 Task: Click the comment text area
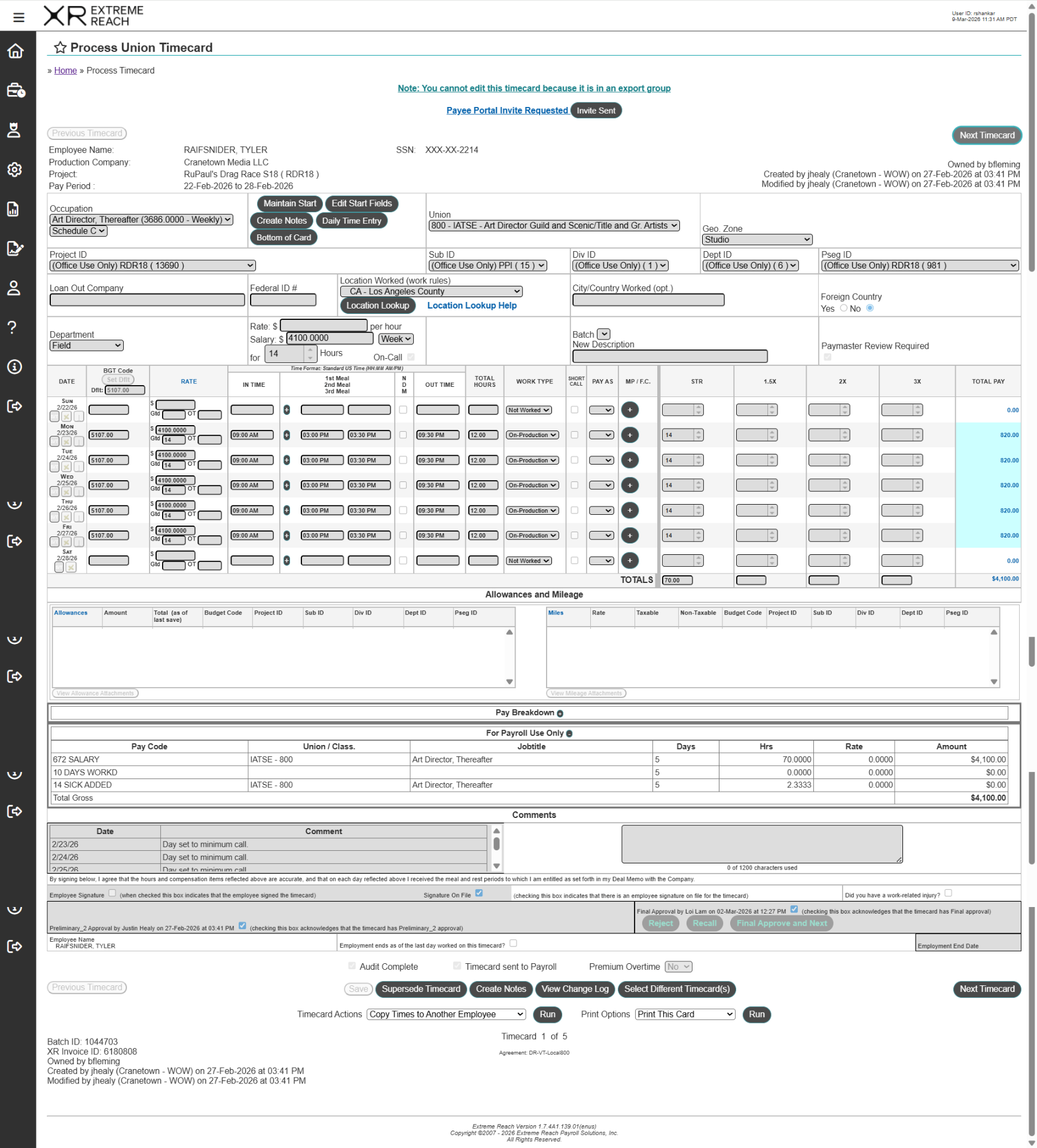coord(762,844)
